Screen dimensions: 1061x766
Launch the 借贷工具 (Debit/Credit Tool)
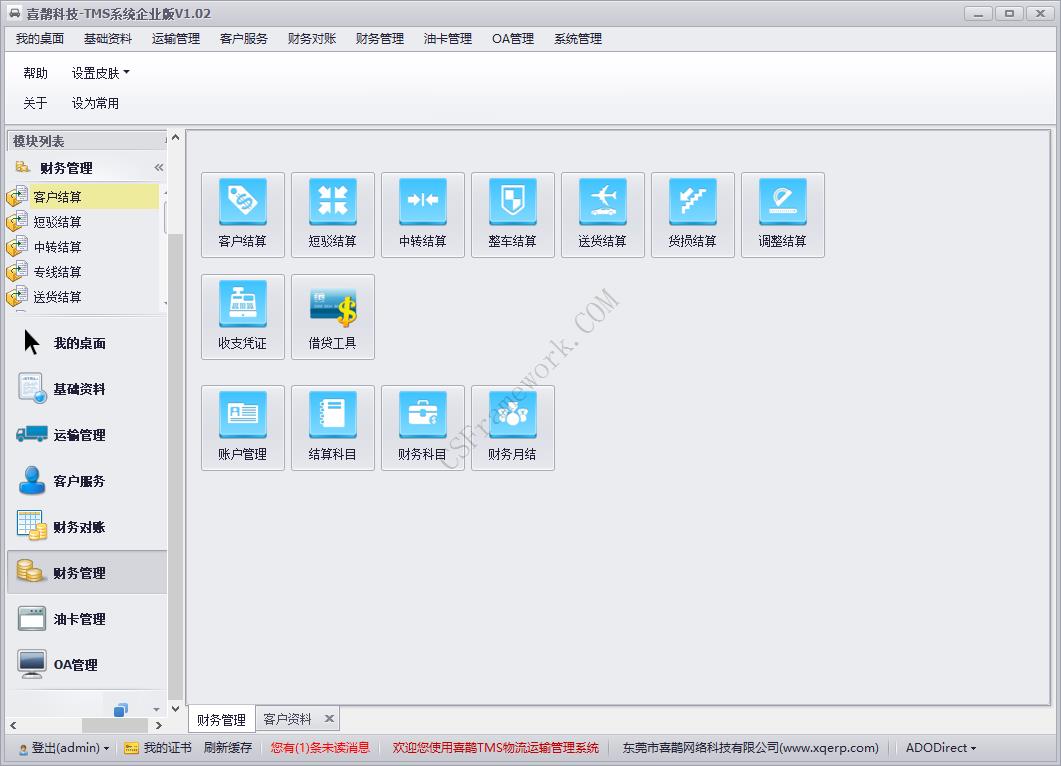pyautogui.click(x=332, y=316)
